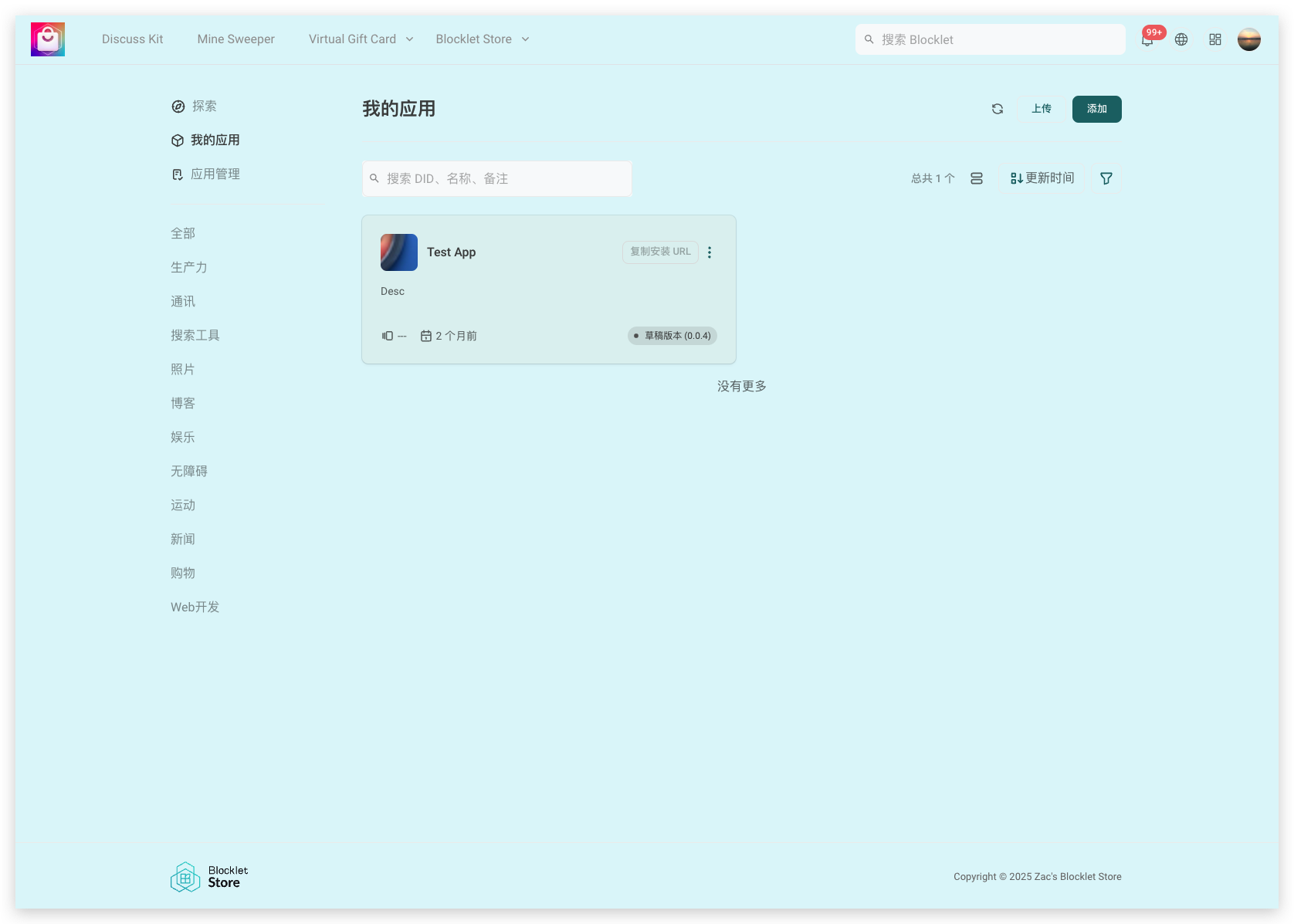This screenshot has width=1294, height=924.
Task: Click the 复制安装 URL button
Action: pyautogui.click(x=660, y=252)
